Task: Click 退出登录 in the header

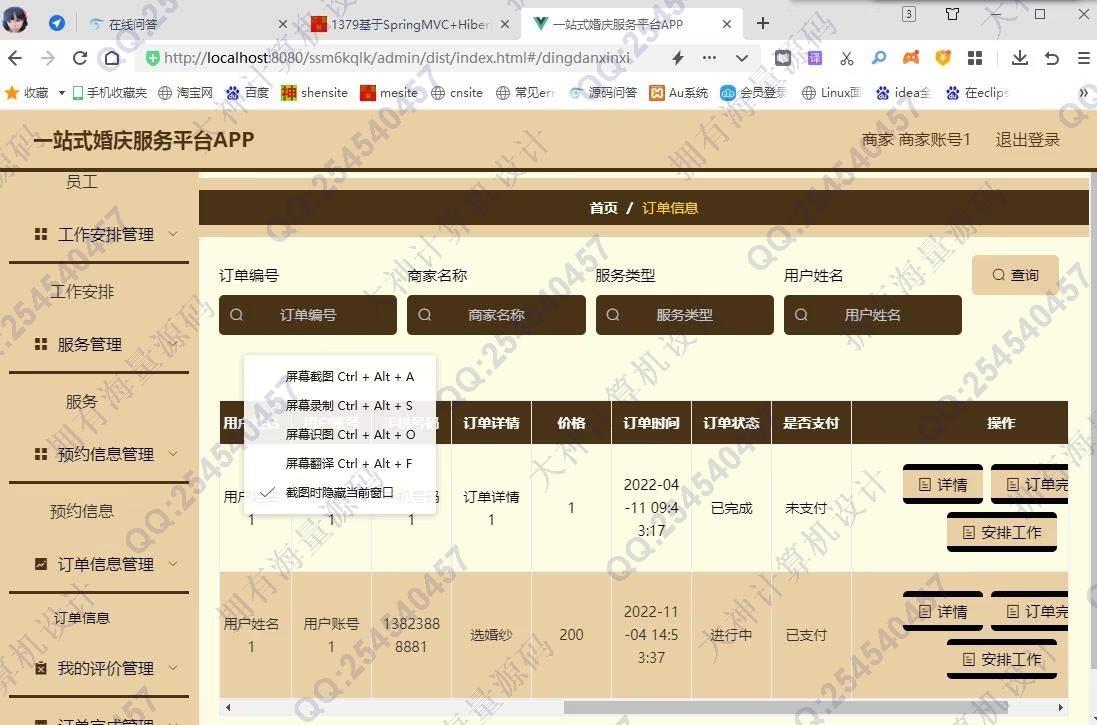Action: 1027,140
